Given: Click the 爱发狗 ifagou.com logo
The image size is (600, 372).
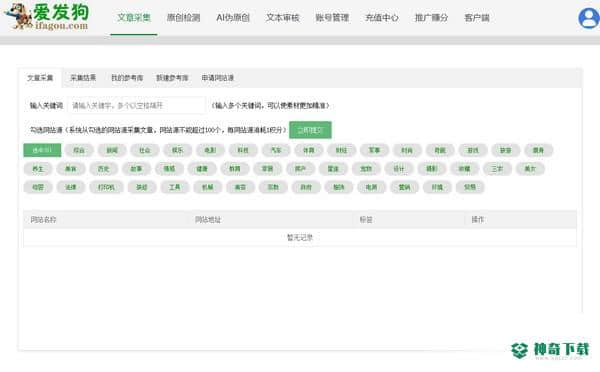Looking at the screenshot, I should pos(47,17).
